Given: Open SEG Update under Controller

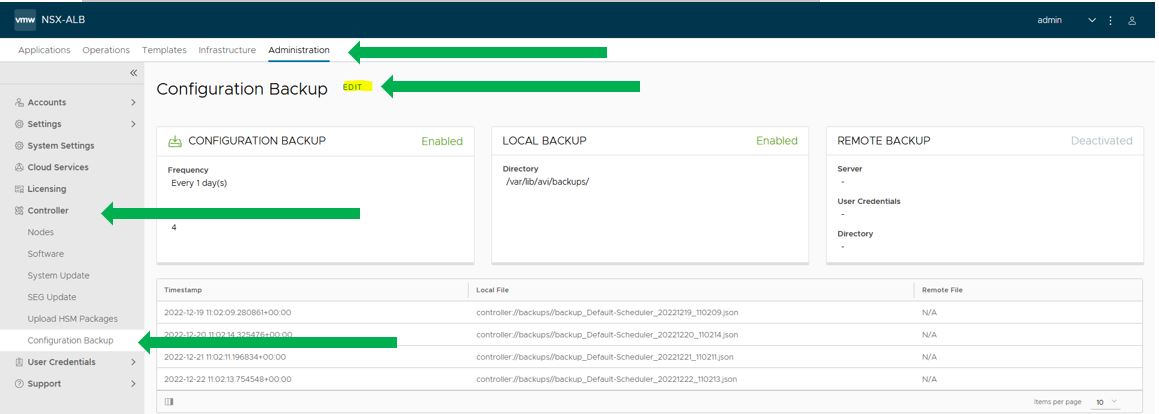Looking at the screenshot, I should click(52, 297).
